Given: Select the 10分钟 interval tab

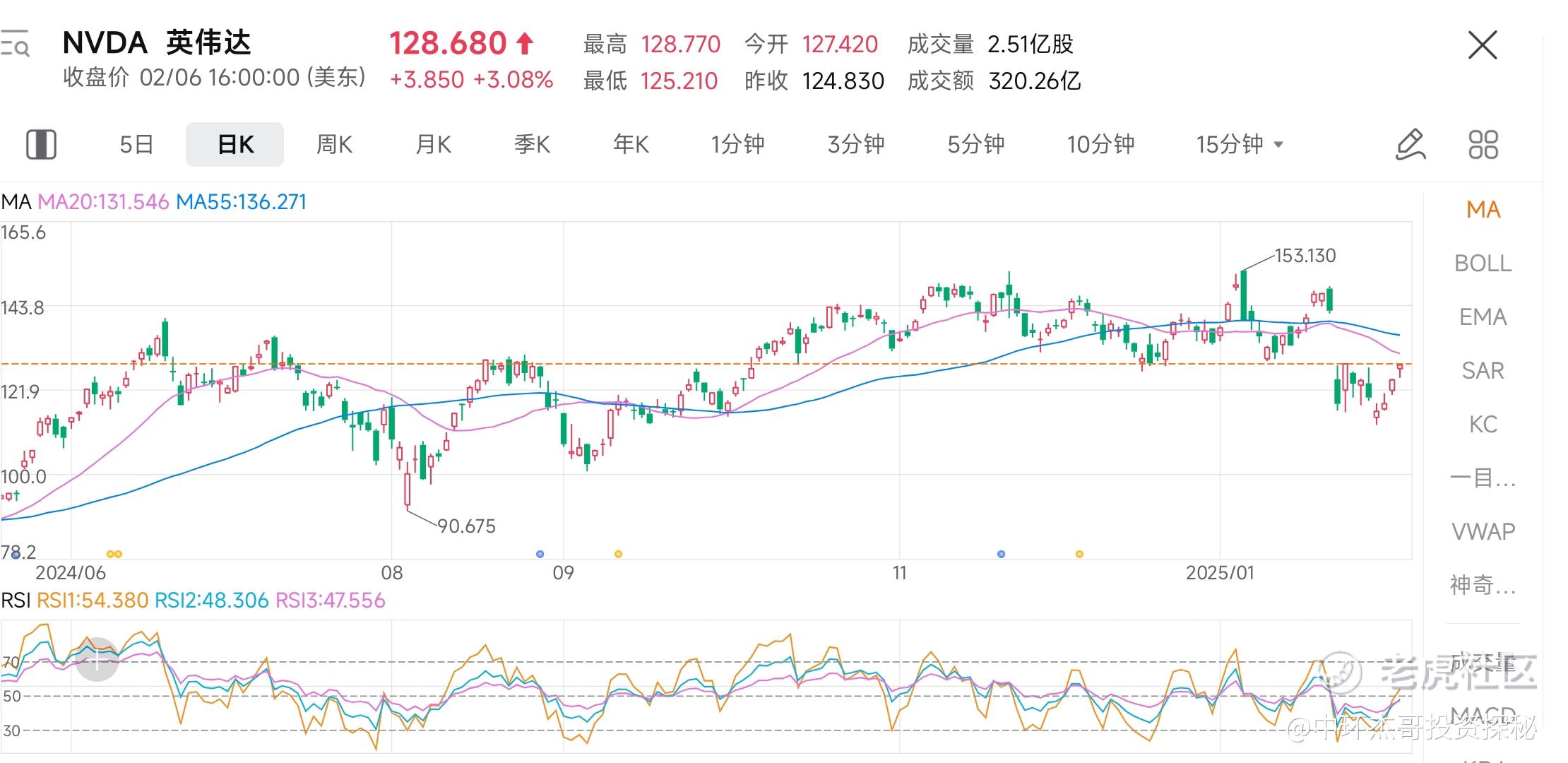Looking at the screenshot, I should click(x=1100, y=144).
